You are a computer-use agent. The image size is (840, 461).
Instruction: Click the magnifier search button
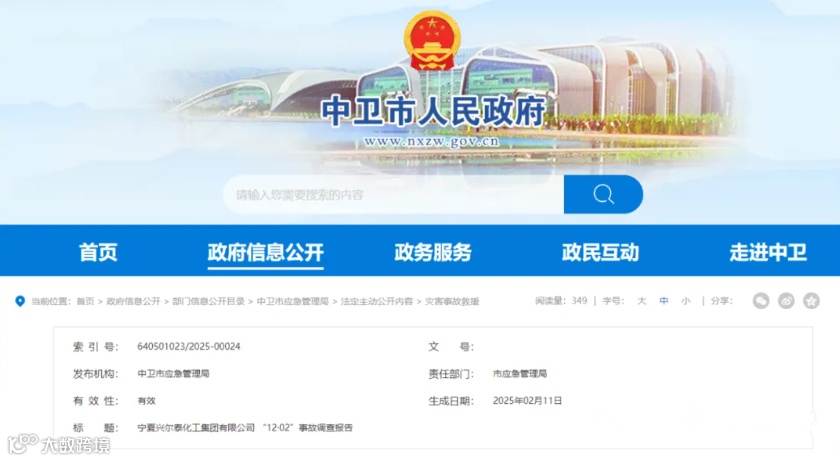603,194
